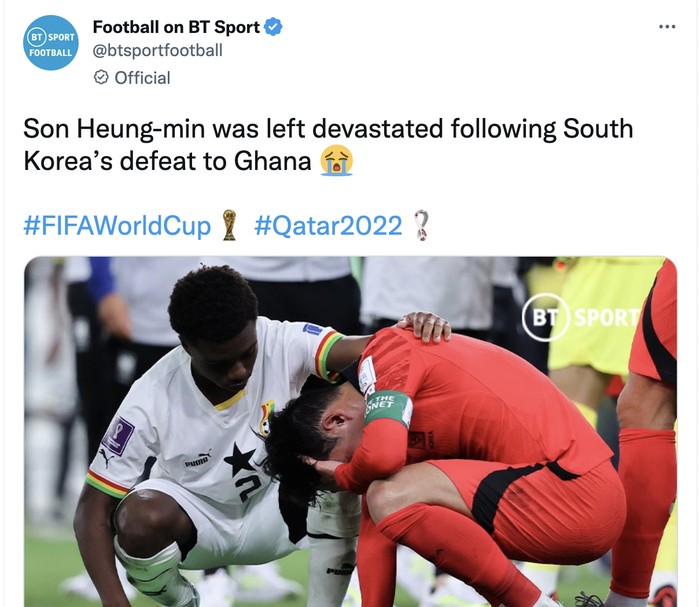700x607 pixels.
Task: Follow the #Qatar2022 hashtag
Action: pyautogui.click(x=328, y=225)
